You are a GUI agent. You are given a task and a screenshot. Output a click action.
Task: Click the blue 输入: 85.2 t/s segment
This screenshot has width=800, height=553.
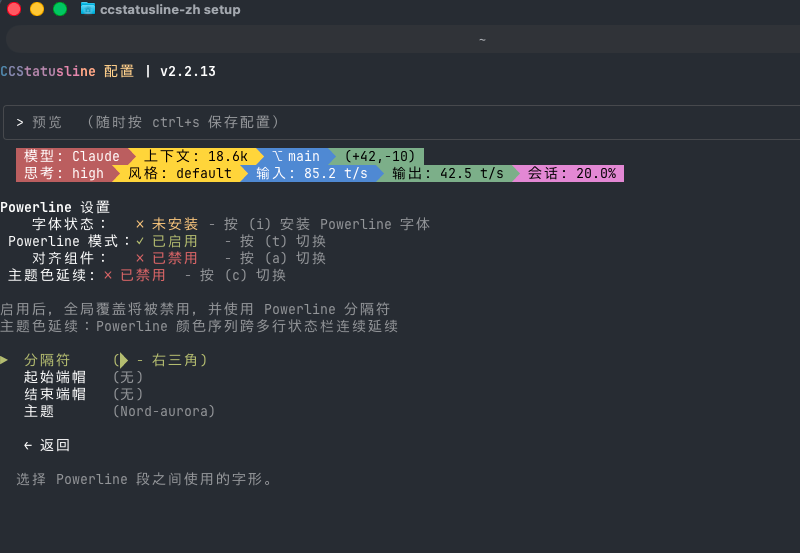(312, 173)
